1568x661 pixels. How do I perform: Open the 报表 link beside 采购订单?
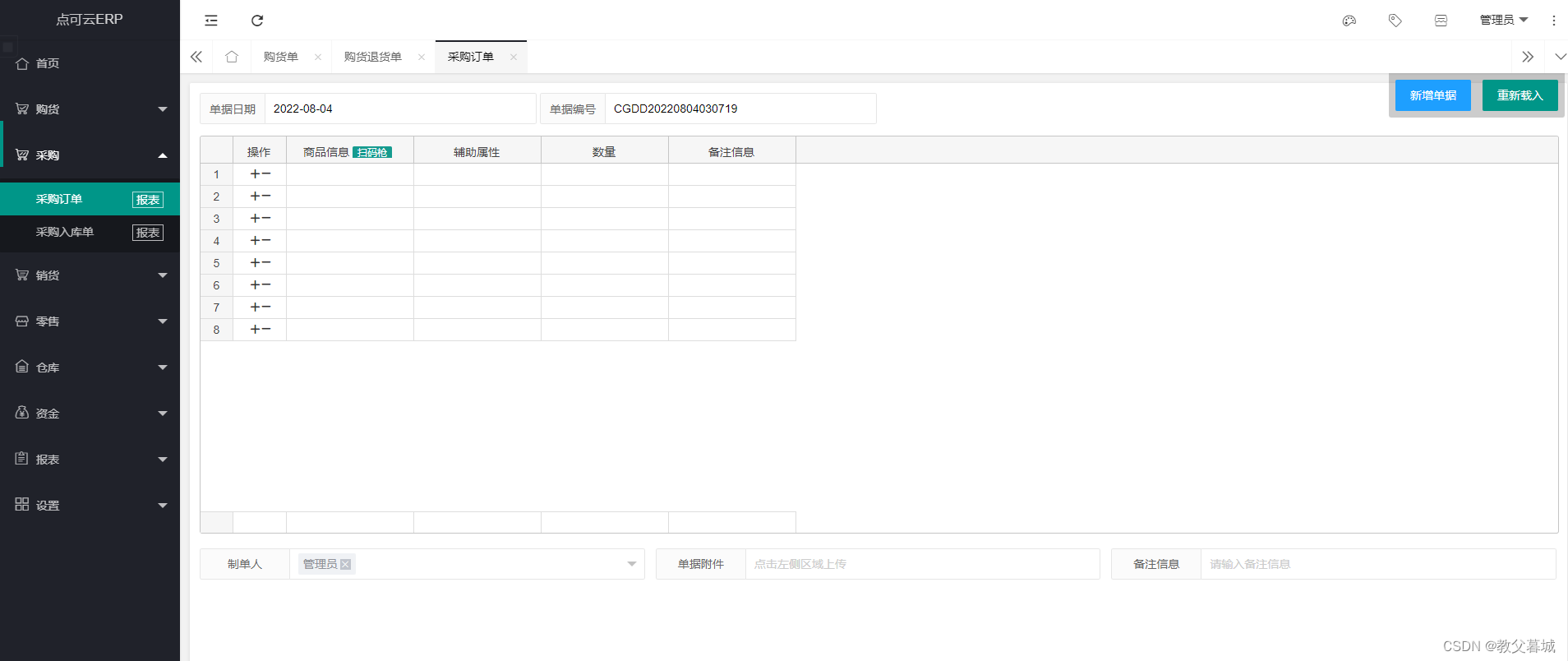tap(148, 200)
